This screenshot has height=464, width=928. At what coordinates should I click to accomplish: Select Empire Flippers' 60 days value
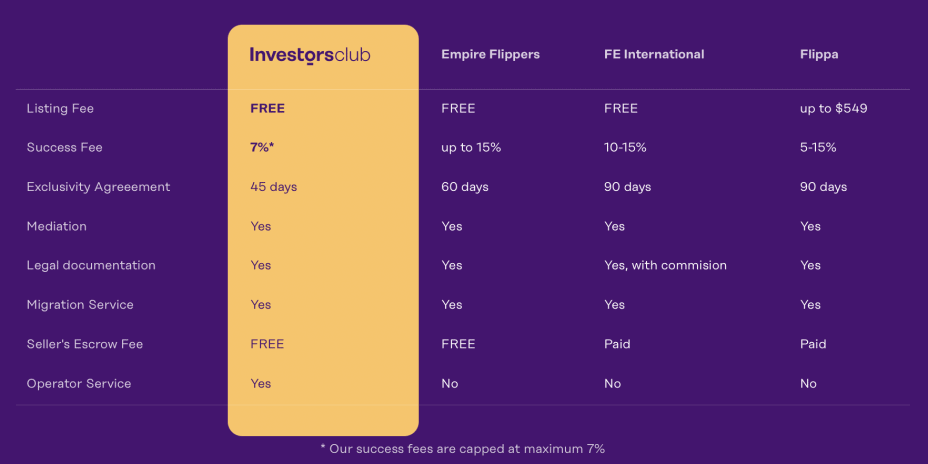pos(465,187)
